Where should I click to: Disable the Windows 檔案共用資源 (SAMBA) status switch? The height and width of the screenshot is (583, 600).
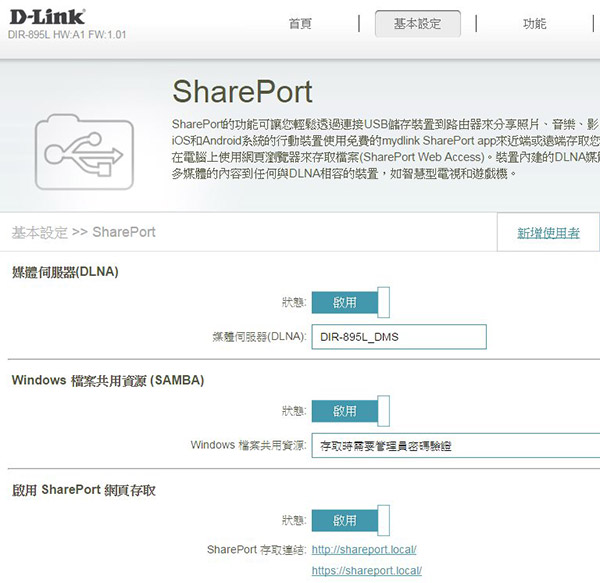[x=350, y=411]
